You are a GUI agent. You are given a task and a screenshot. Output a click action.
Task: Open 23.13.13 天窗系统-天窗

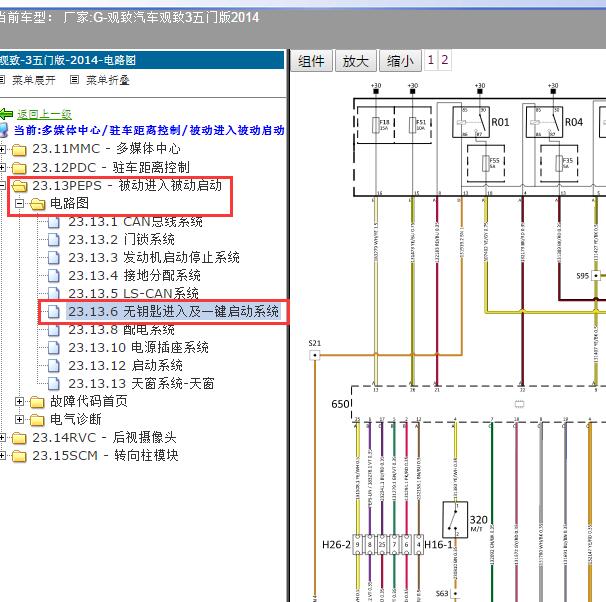(x=141, y=383)
